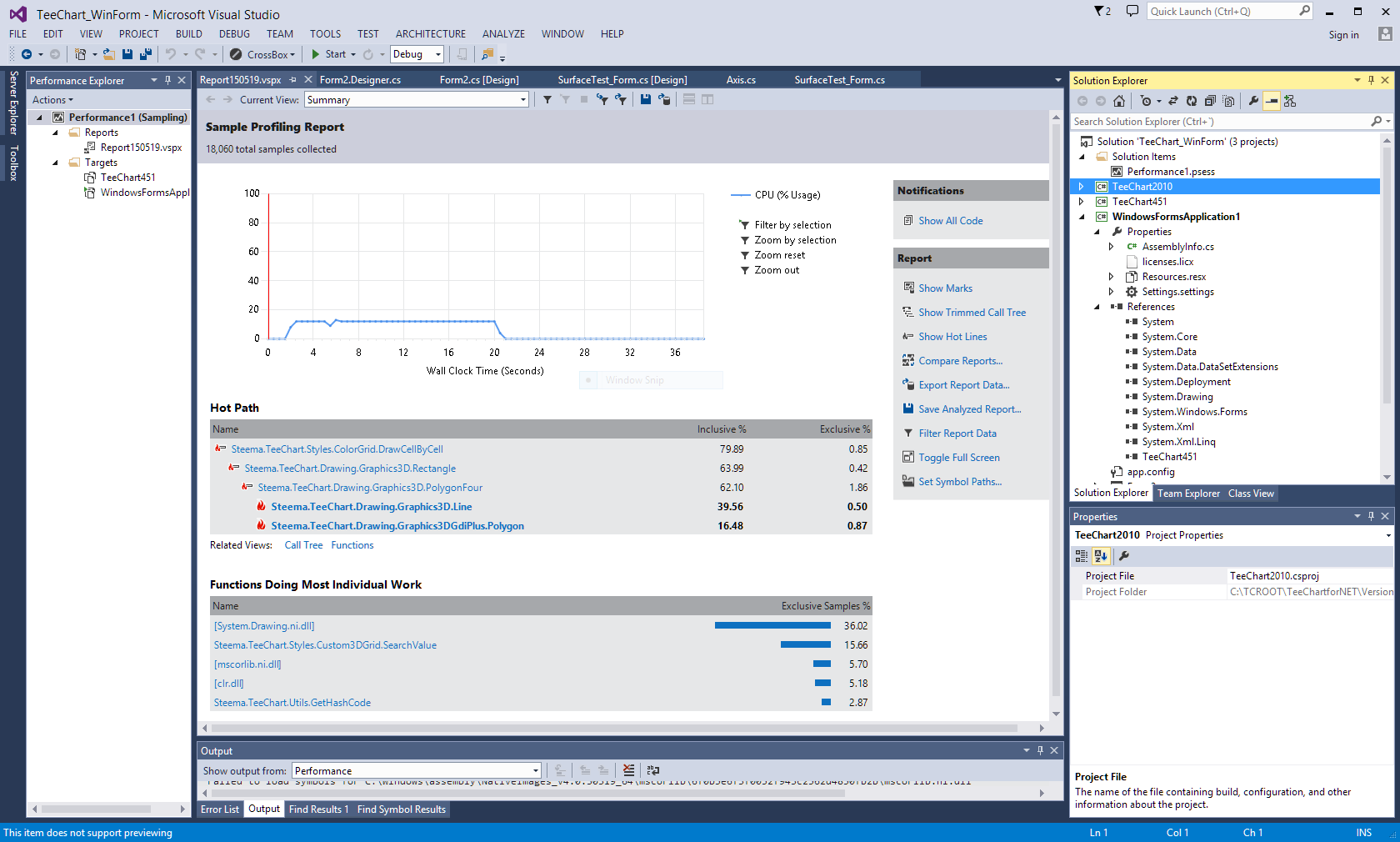
Task: Click the Open File folder icon
Action: (x=109, y=54)
